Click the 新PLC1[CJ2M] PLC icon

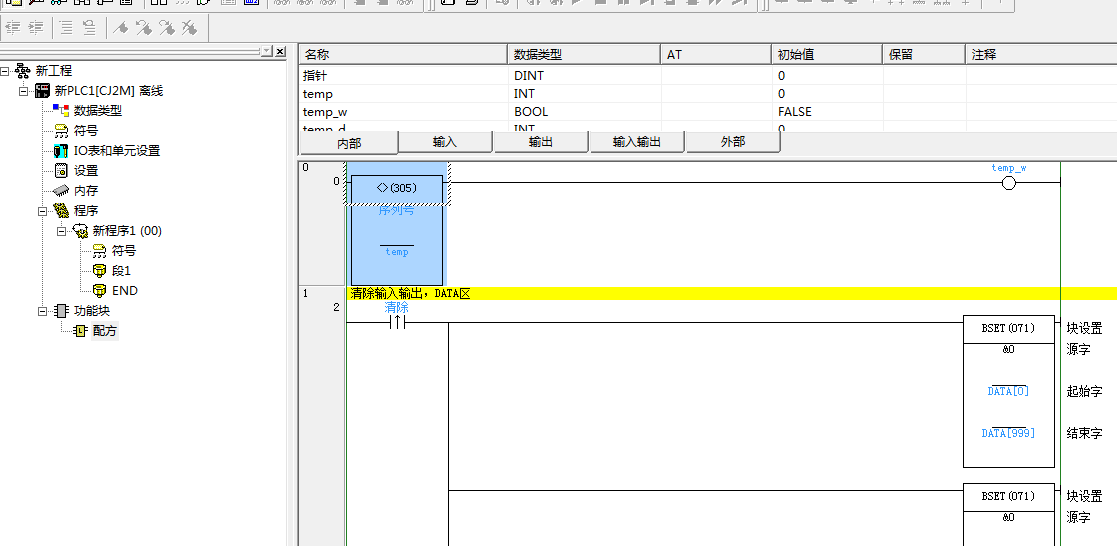42,90
